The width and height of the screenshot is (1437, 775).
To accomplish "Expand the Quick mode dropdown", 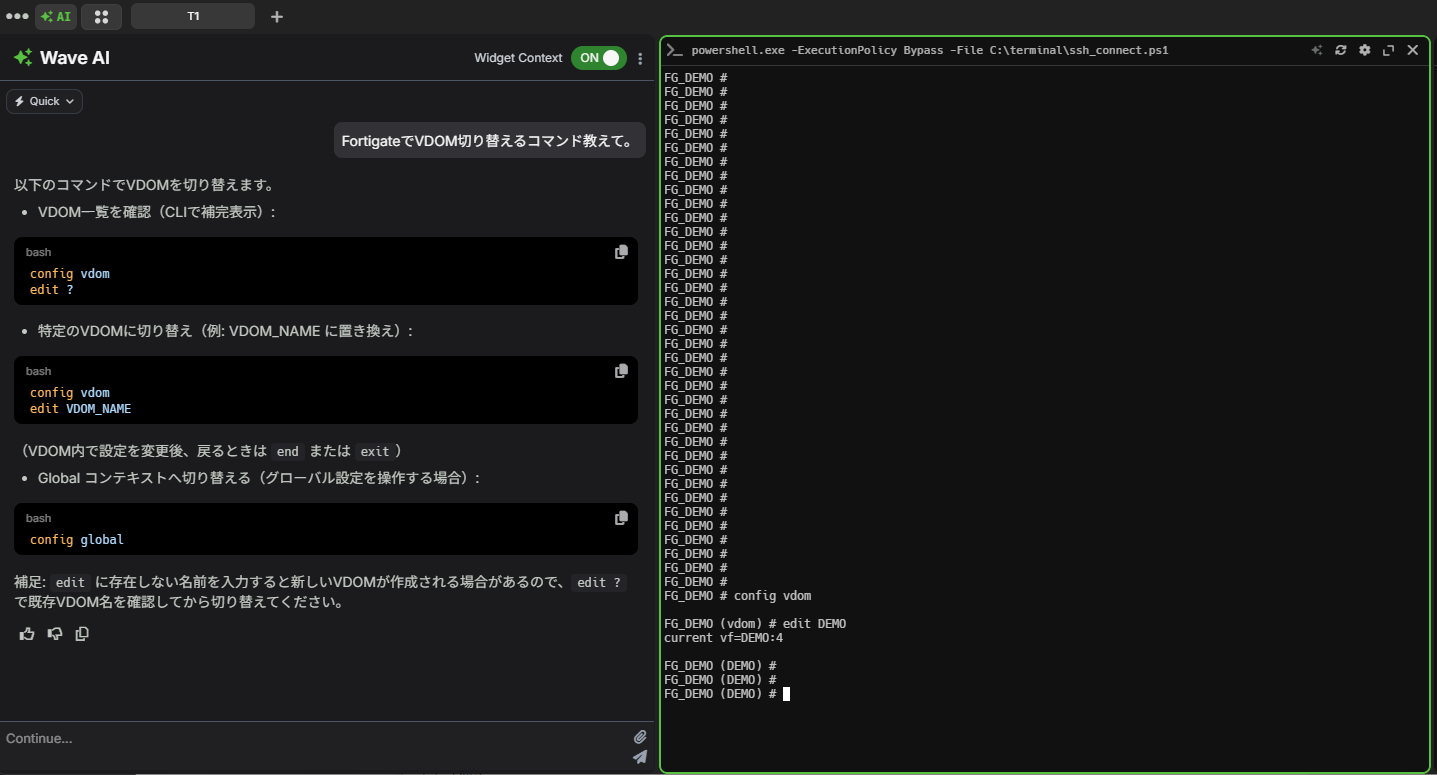I will coord(45,101).
